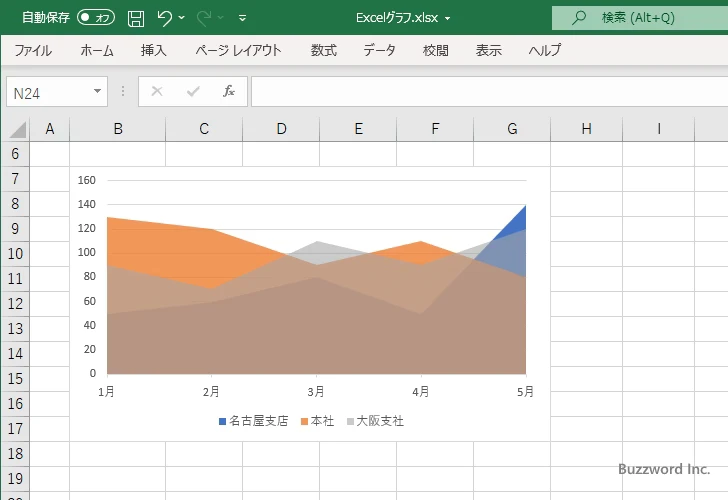Click the 名古屋支店 legend label
The image size is (728, 500).
(x=259, y=421)
